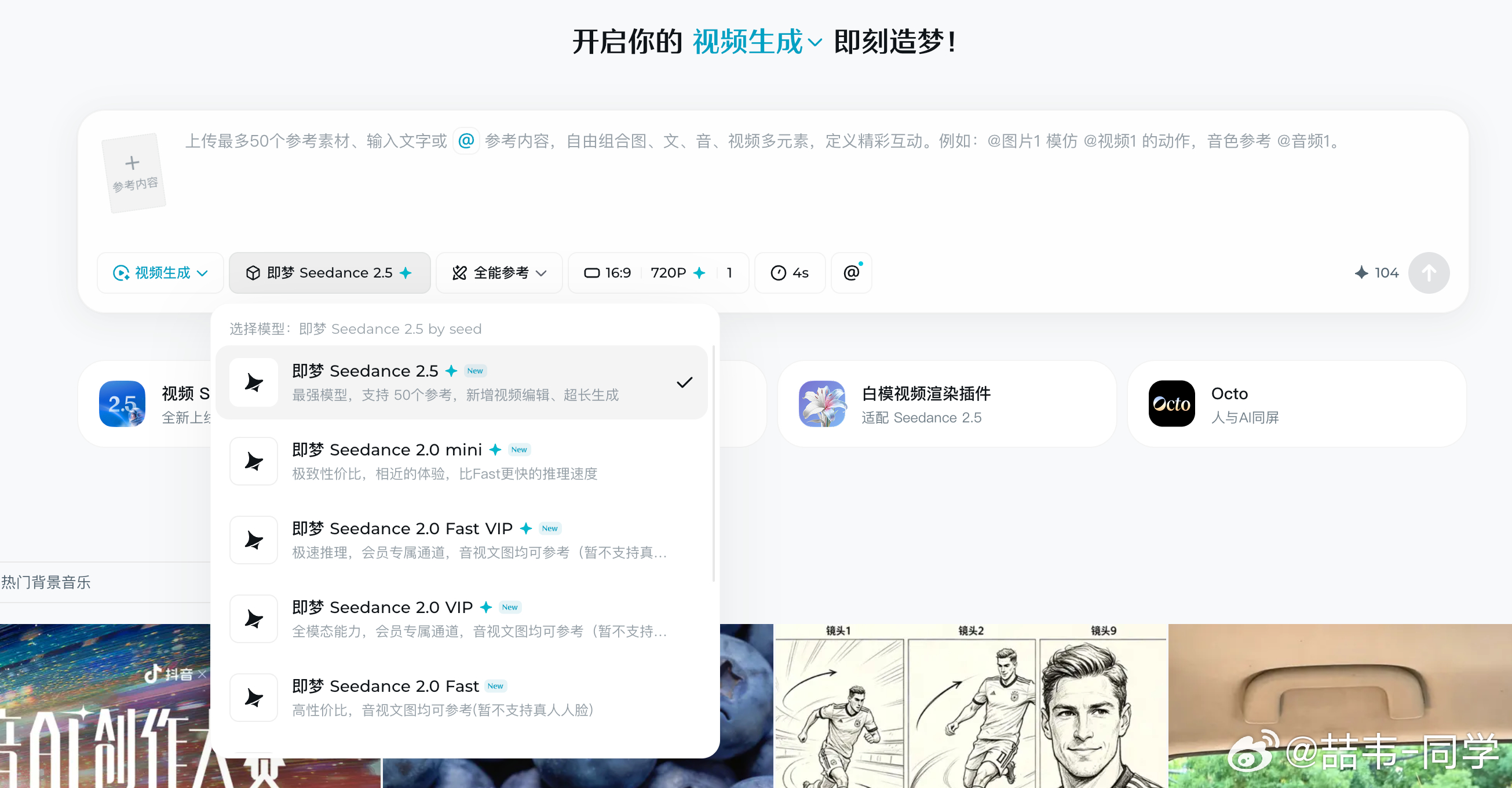Image resolution: width=1512 pixels, height=788 pixels.
Task: Click the black Octo app icon
Action: click(x=1171, y=404)
